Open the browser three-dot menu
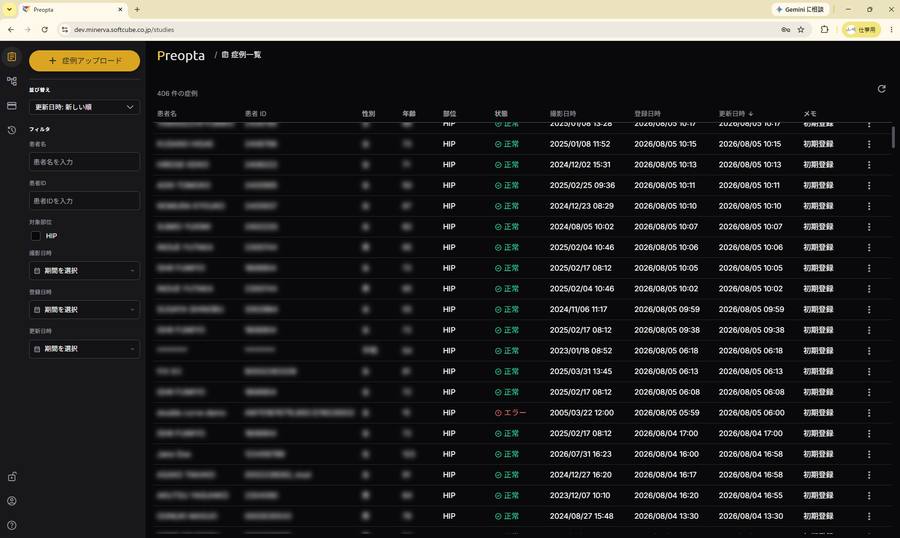 coord(891,29)
